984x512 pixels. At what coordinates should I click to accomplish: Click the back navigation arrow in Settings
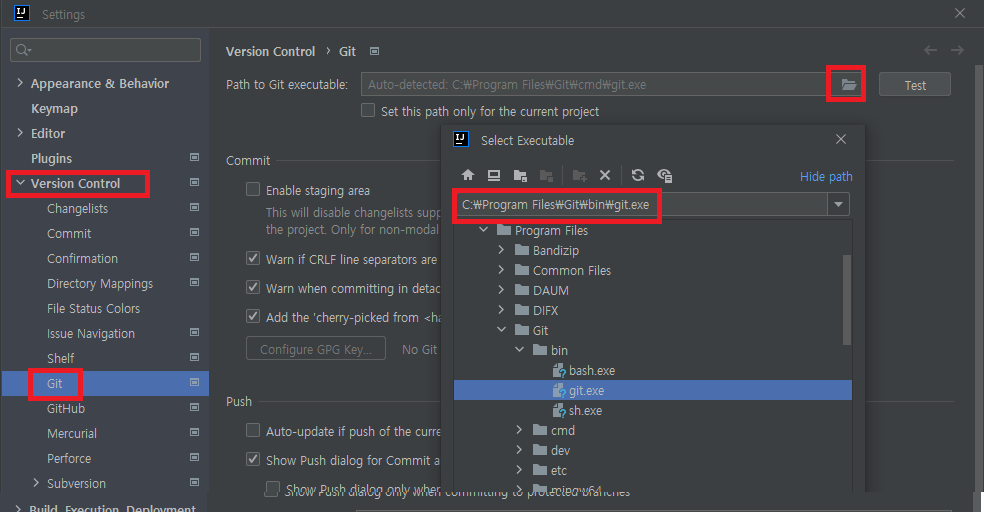point(931,50)
